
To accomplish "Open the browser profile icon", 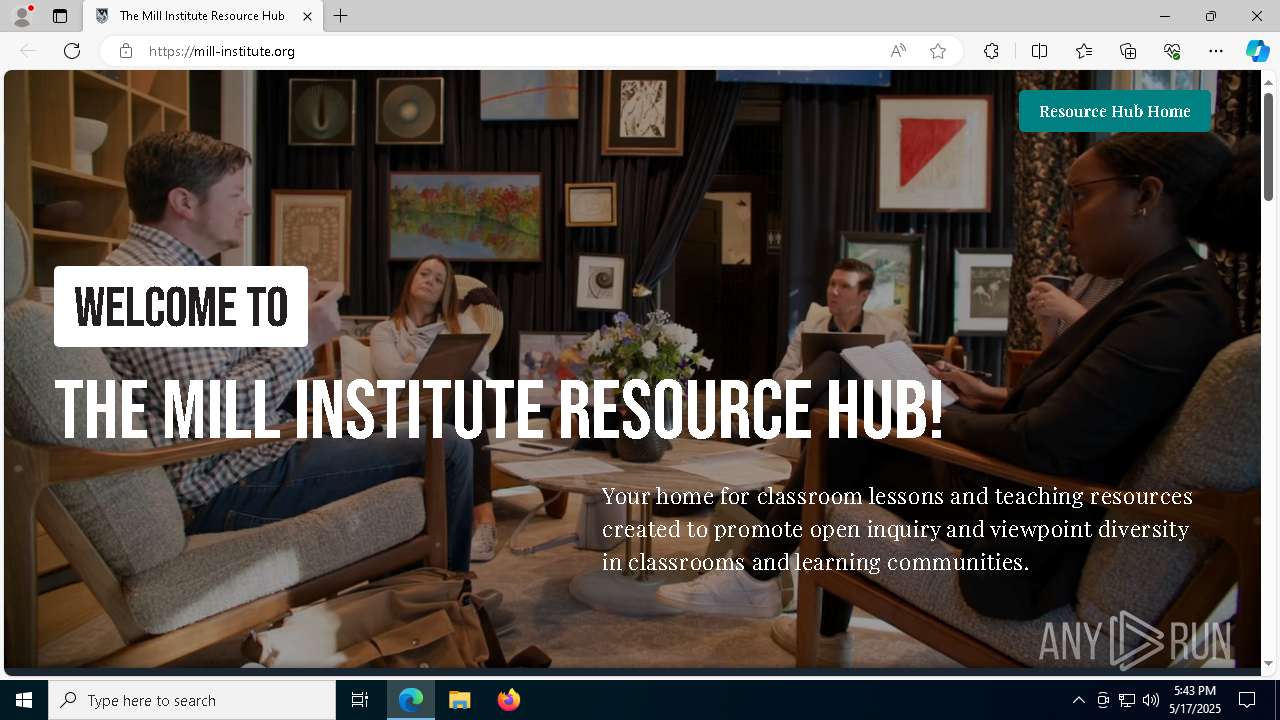I will click(x=22, y=16).
